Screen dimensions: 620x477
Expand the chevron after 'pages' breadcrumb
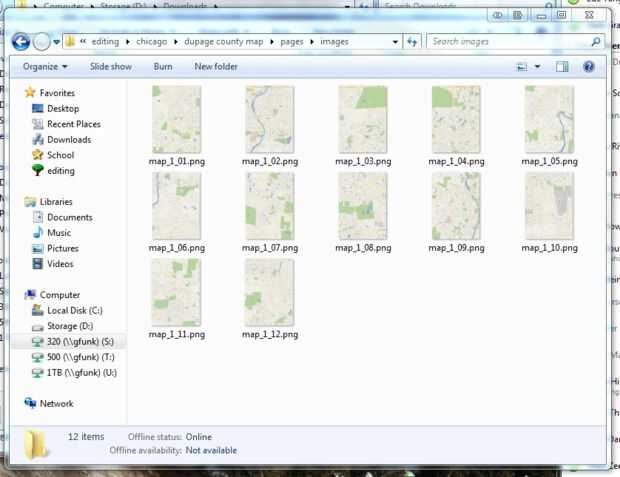(312, 42)
